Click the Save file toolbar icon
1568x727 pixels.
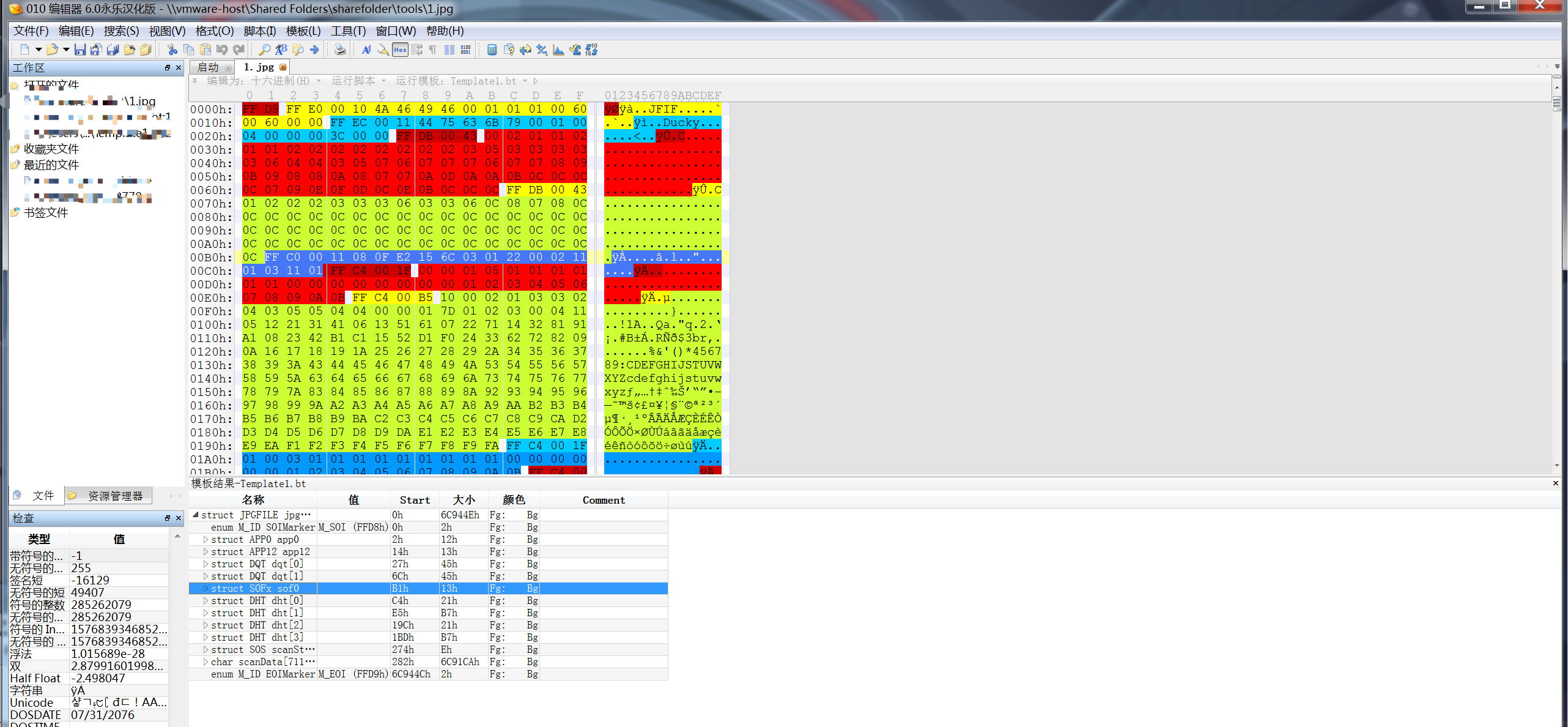(x=80, y=50)
